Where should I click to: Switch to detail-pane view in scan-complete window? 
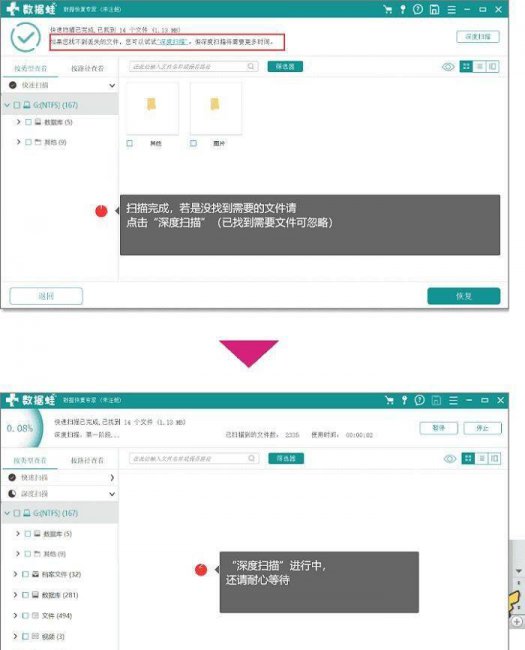click(492, 66)
